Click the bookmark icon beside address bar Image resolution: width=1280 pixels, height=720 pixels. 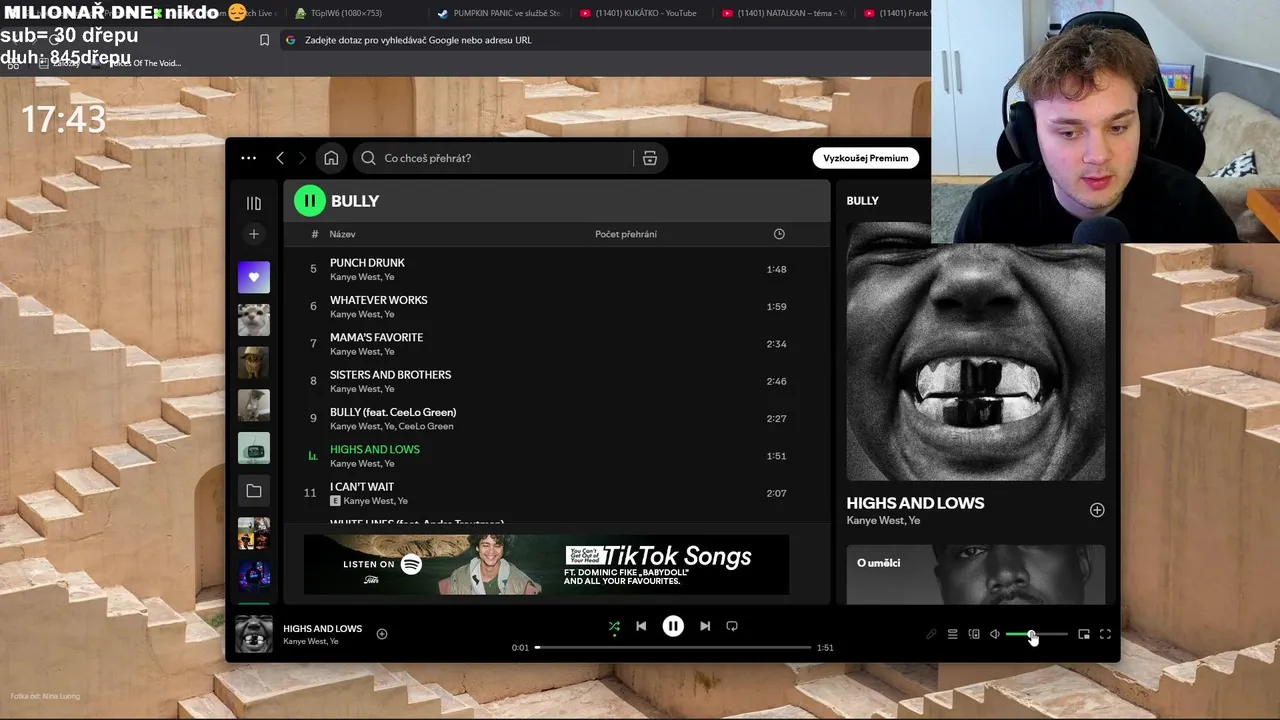pos(264,40)
